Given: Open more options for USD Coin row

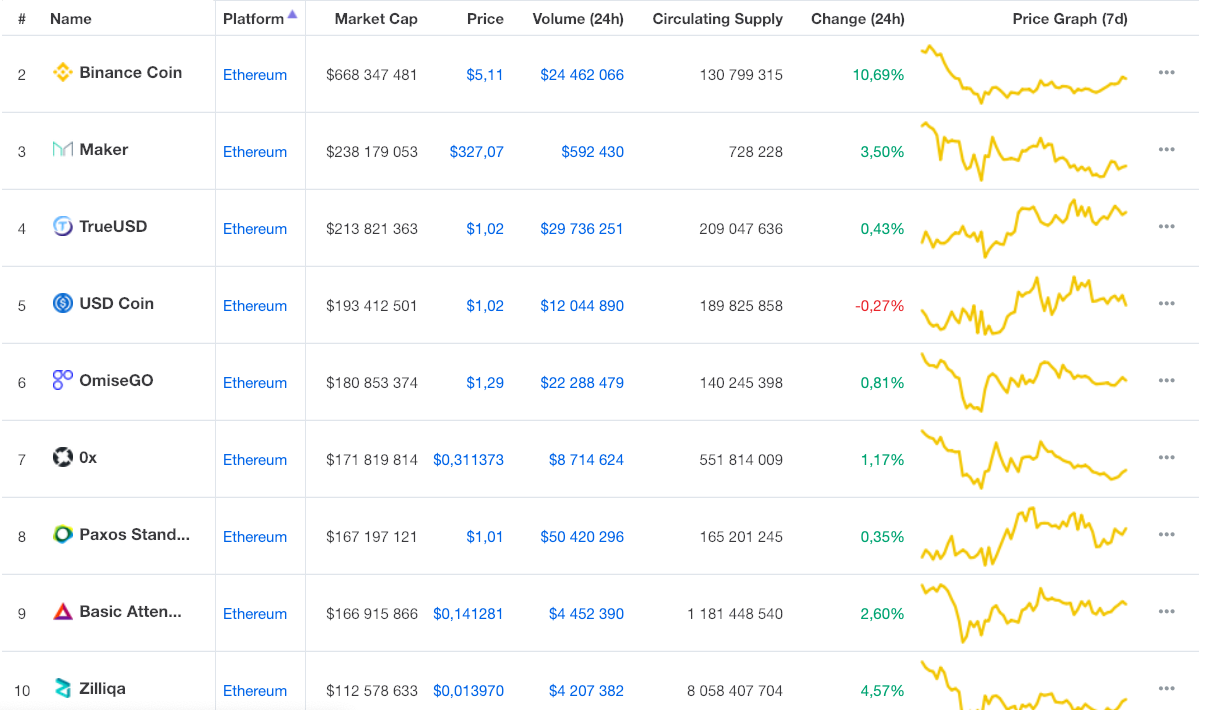Looking at the screenshot, I should (x=1166, y=304).
